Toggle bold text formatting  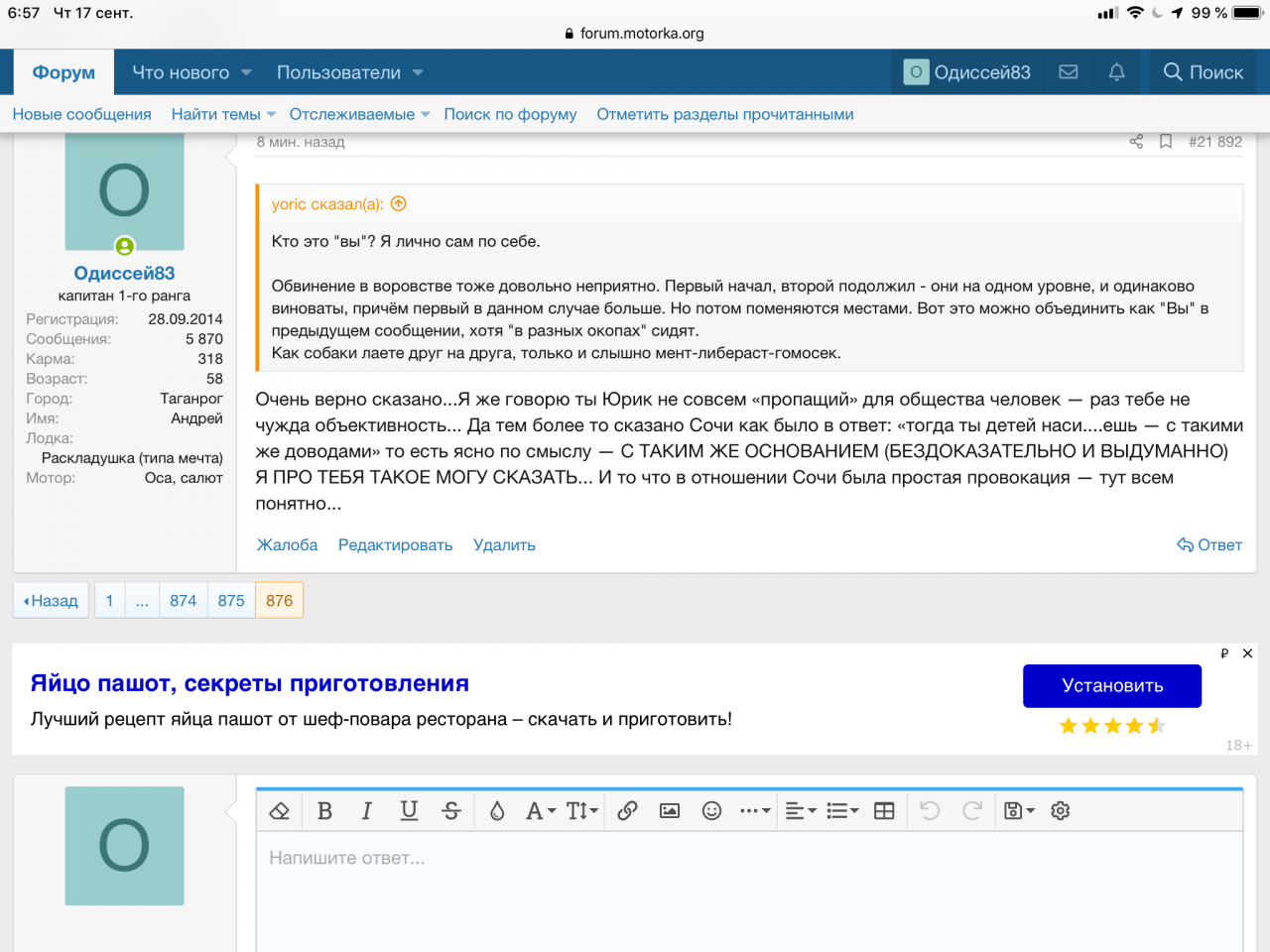(324, 811)
